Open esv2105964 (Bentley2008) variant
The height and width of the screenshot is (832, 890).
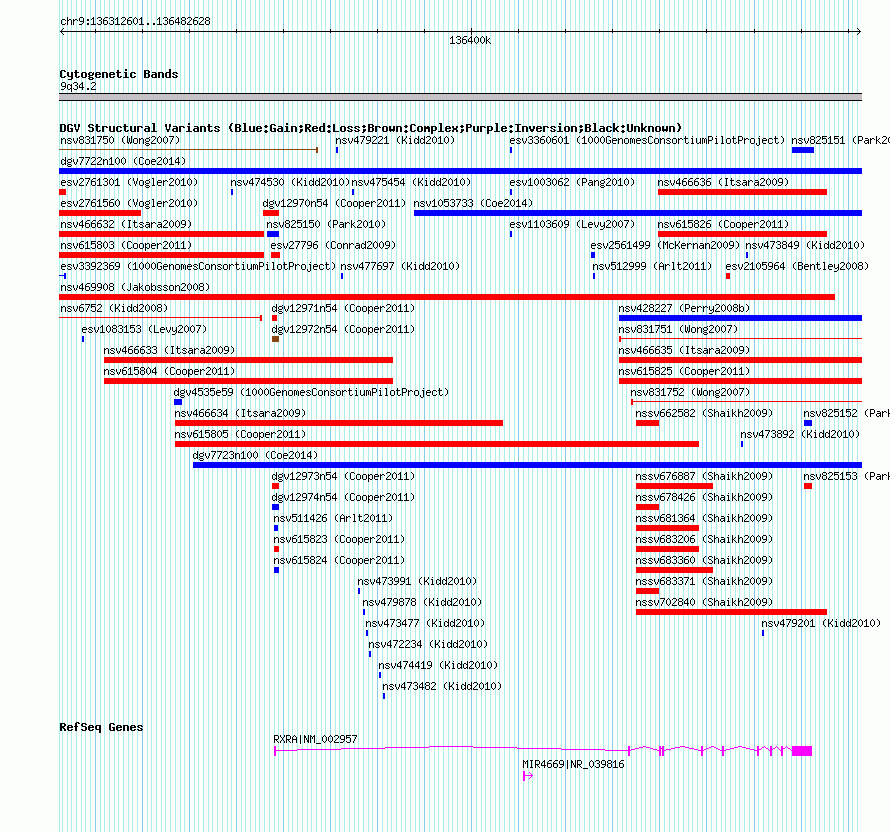(x=797, y=266)
